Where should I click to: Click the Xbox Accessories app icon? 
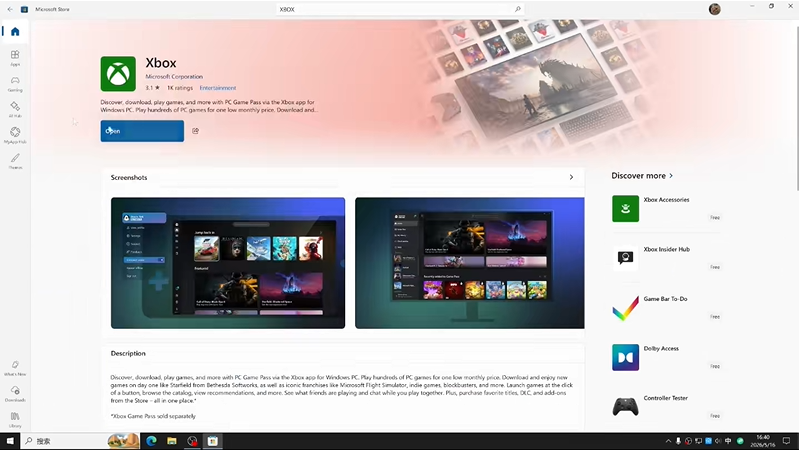[x=625, y=208]
